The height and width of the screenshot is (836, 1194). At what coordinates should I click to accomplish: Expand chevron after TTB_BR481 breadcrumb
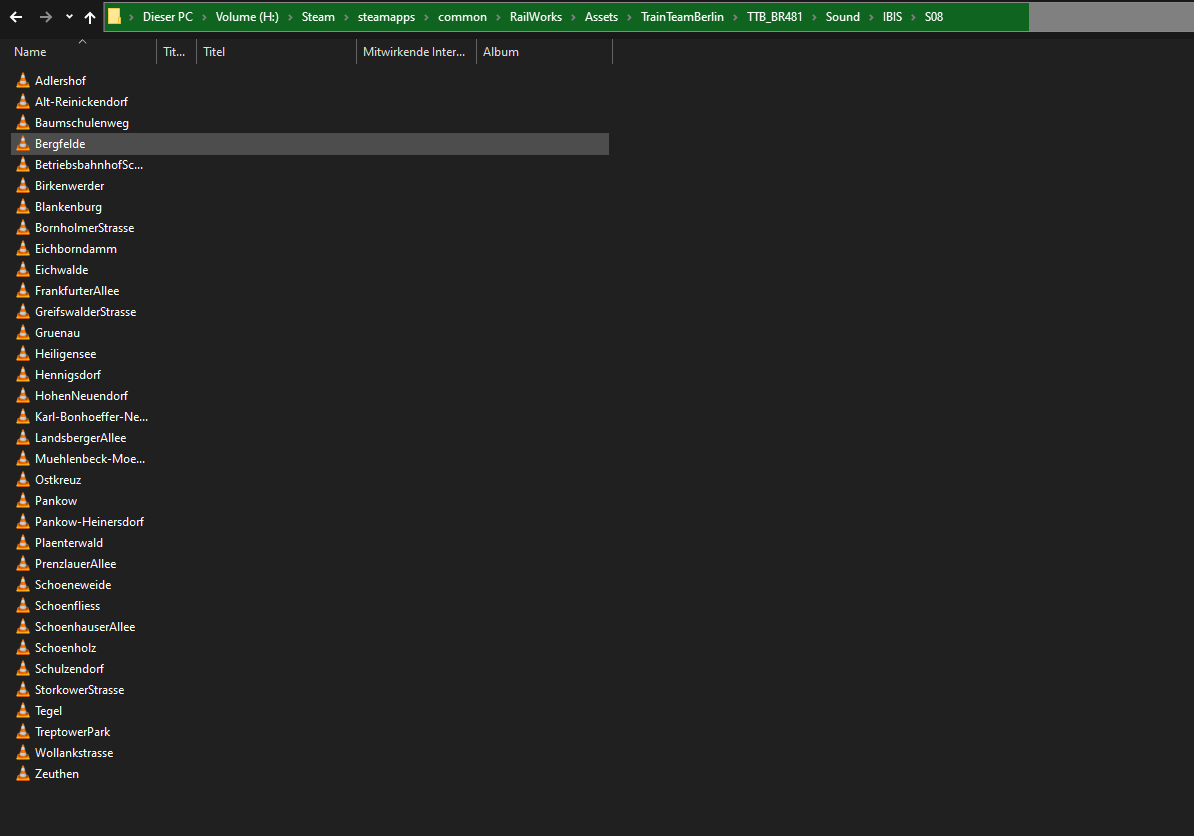pyautogui.click(x=814, y=17)
